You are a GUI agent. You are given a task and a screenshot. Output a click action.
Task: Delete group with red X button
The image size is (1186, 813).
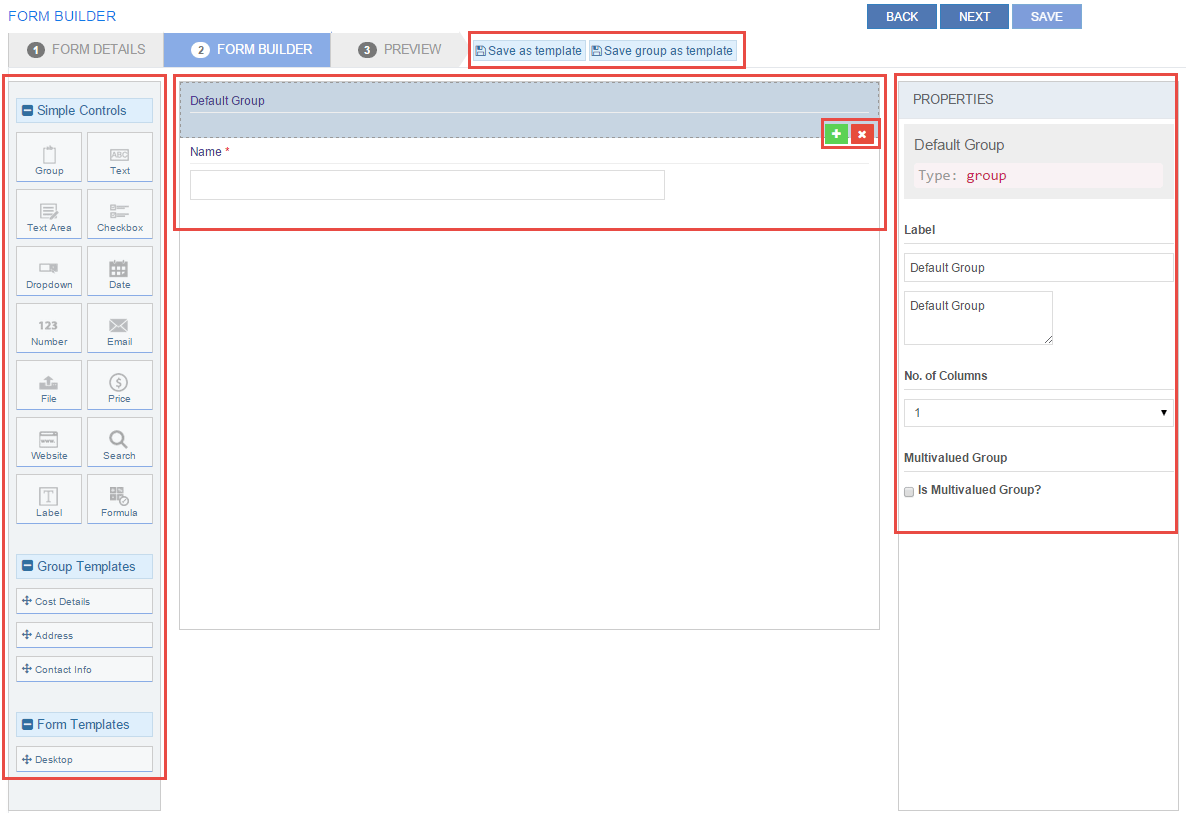862,134
